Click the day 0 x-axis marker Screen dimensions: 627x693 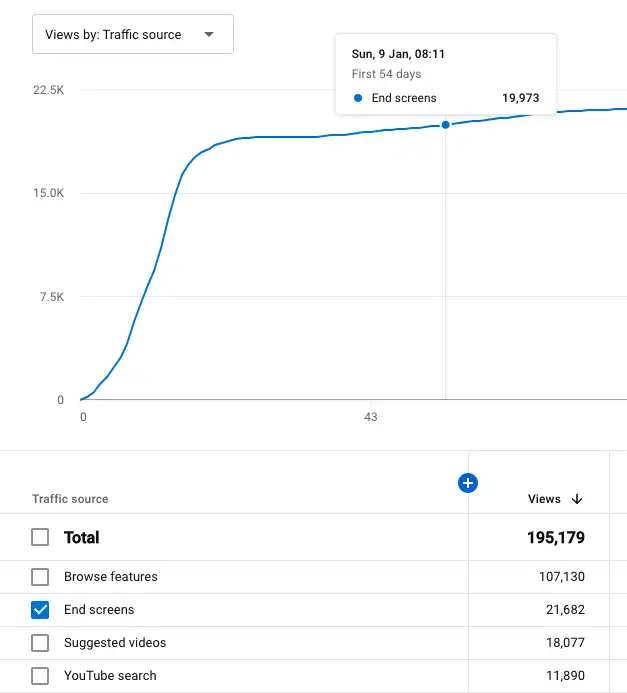click(83, 416)
